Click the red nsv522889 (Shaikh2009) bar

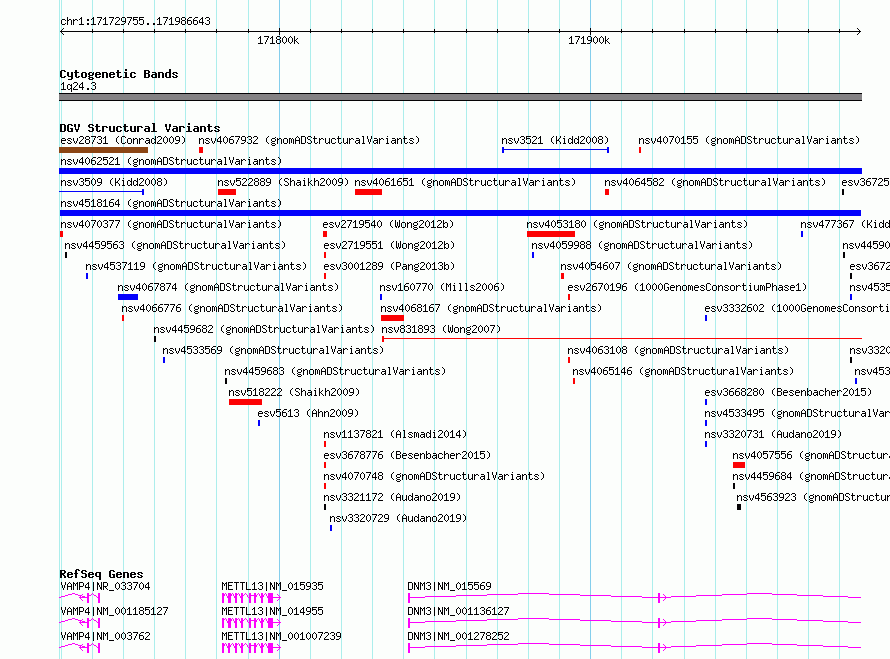pyautogui.click(x=226, y=192)
